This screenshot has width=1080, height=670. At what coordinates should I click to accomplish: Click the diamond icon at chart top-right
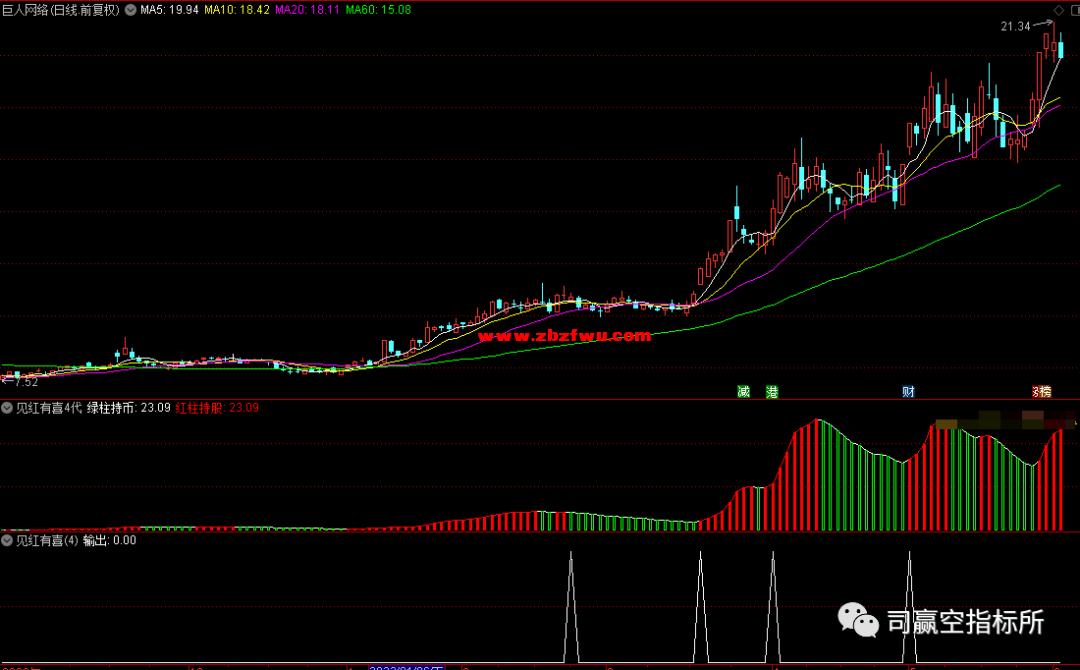pyautogui.click(x=1059, y=10)
